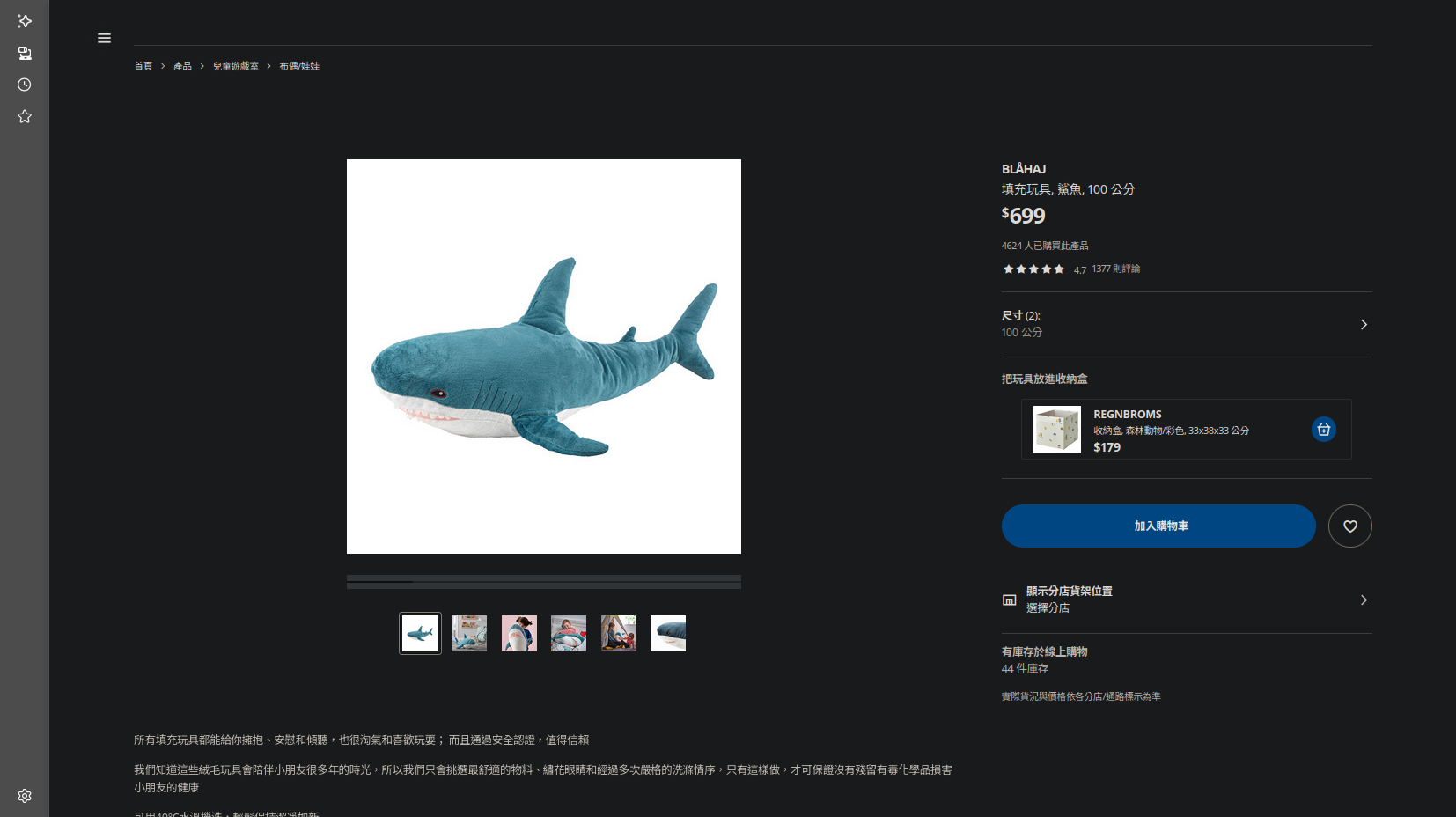The width and height of the screenshot is (1456, 817).
Task: Click the sparkle icon in the left sidebar
Action: click(x=25, y=21)
